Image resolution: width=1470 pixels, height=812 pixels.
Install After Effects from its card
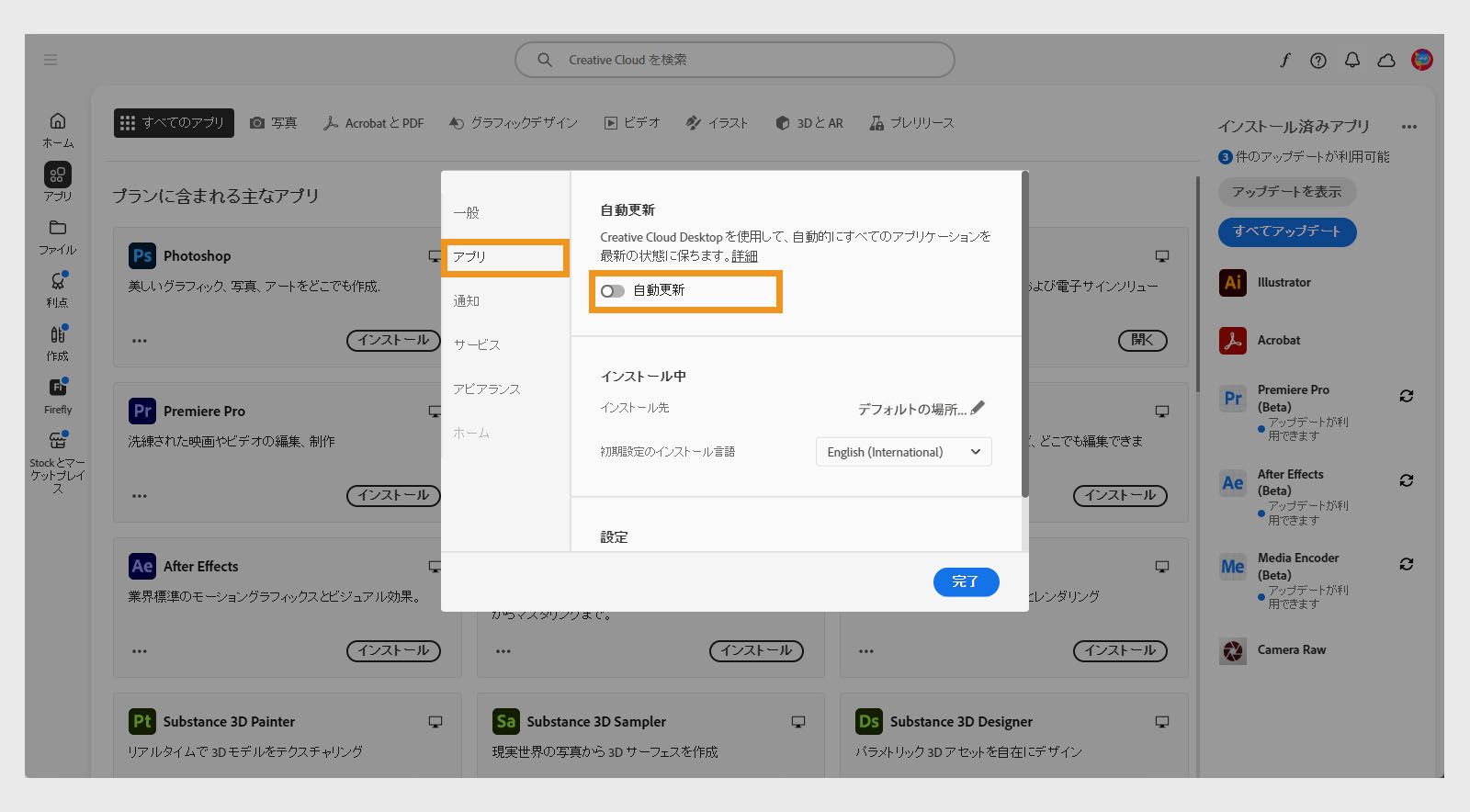click(x=393, y=650)
